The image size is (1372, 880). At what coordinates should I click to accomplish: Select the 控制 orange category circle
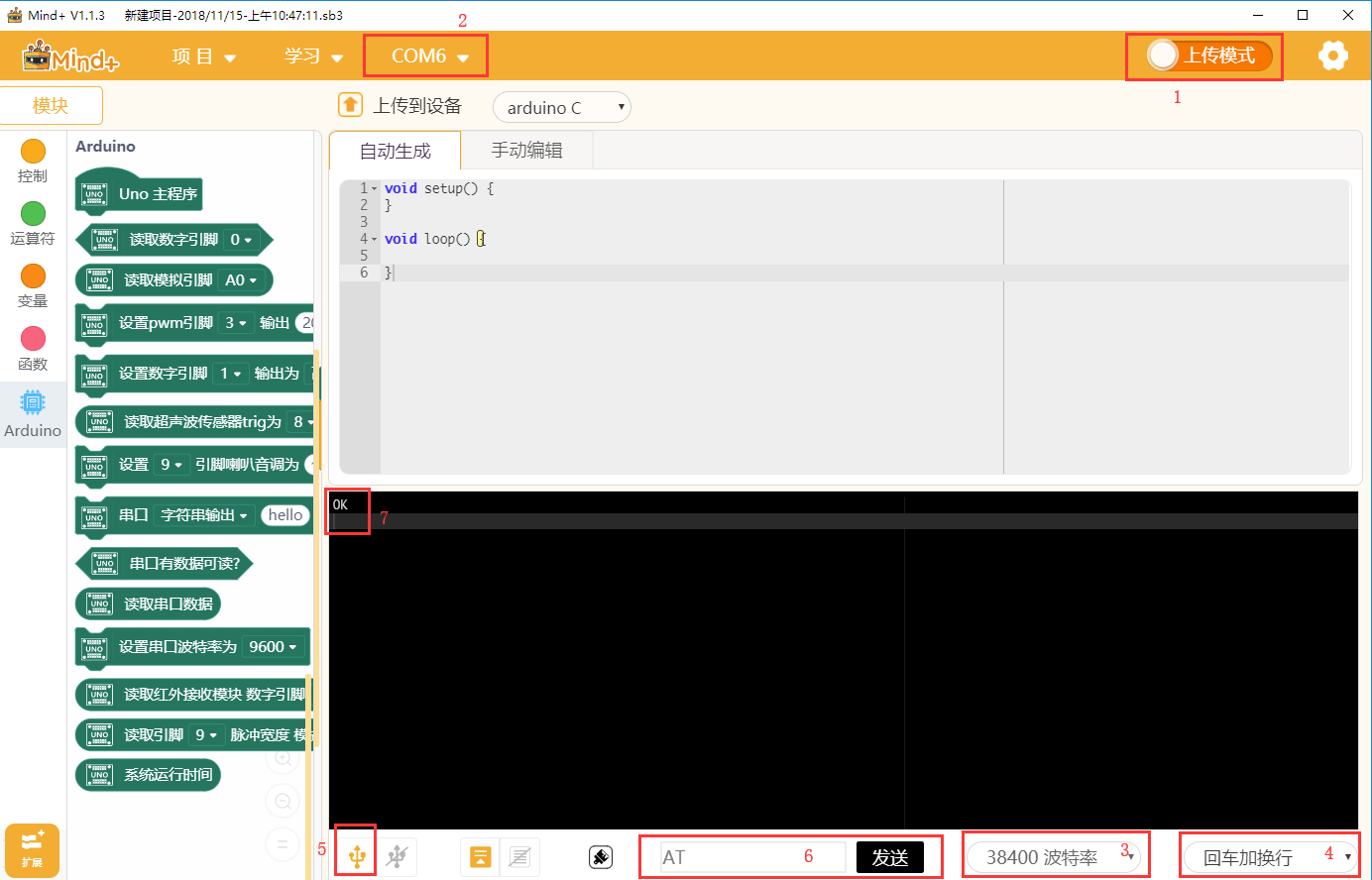pyautogui.click(x=33, y=151)
